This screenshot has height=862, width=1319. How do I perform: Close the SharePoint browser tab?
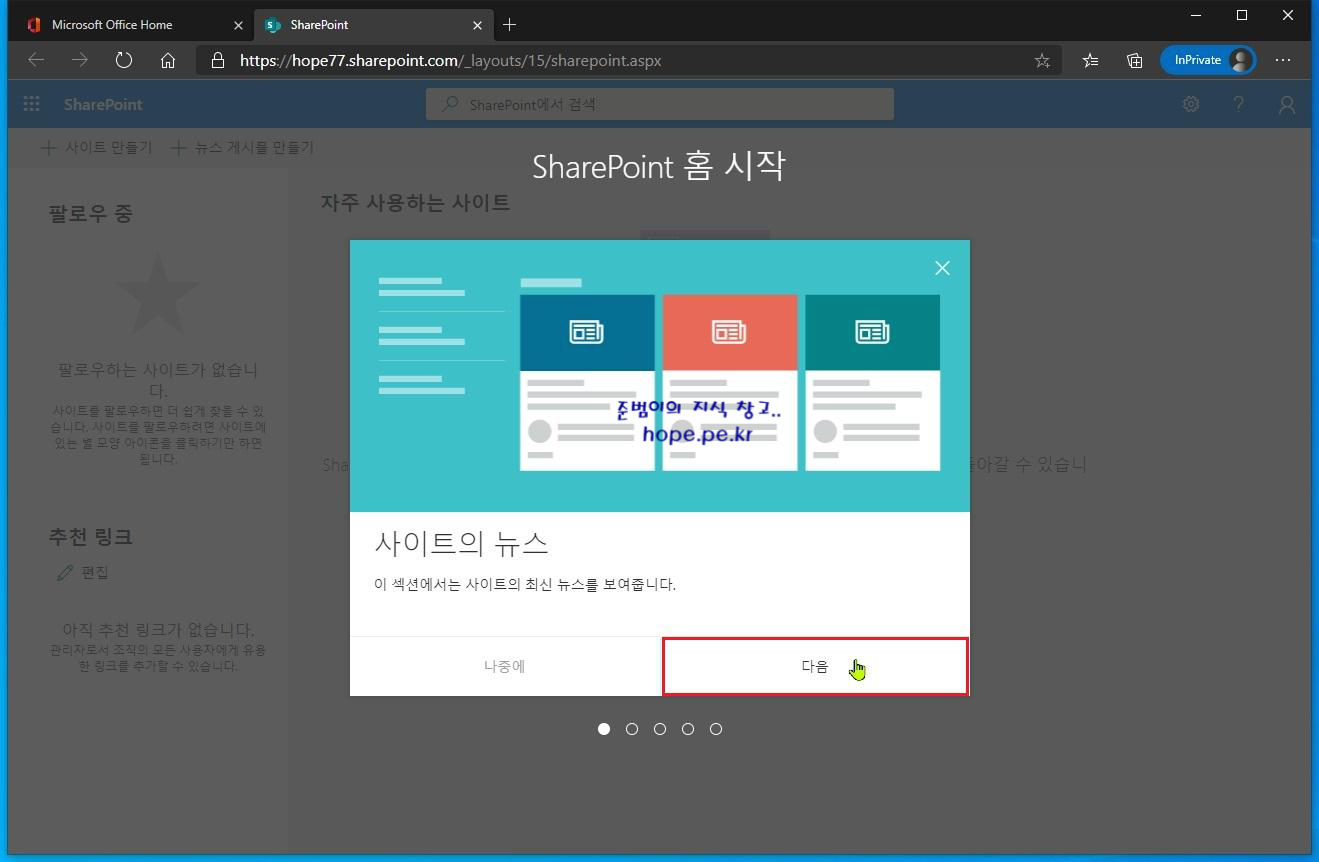pos(477,25)
